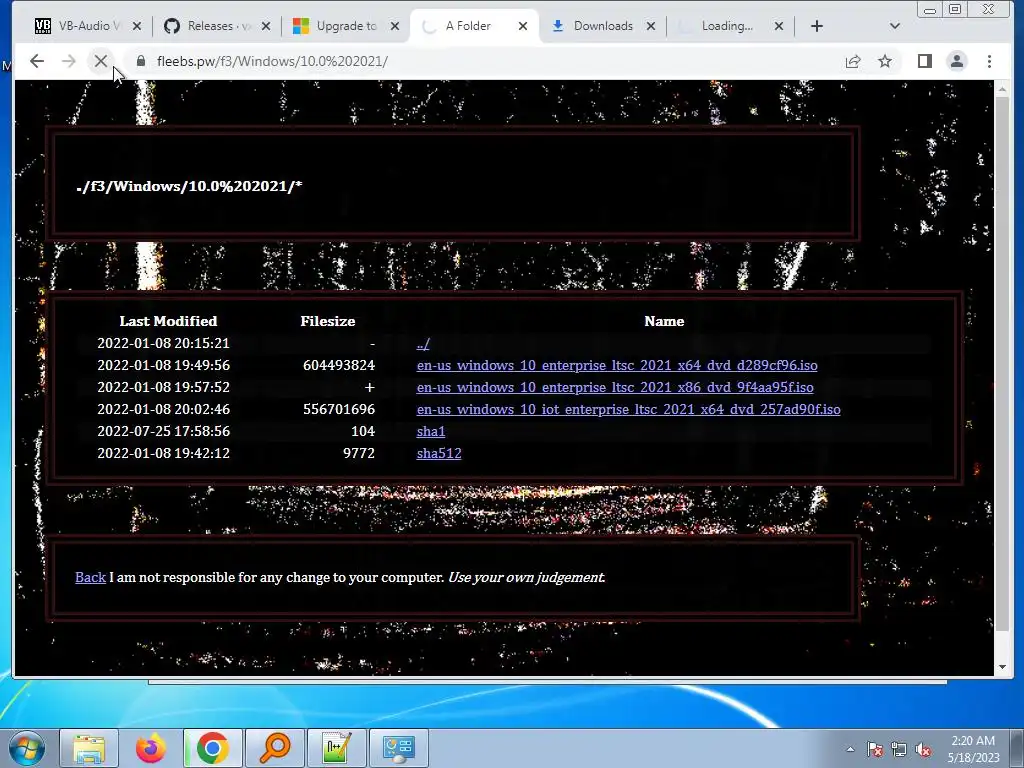Screen dimensions: 1024x768
Task: Stop loading the page
Action: [x=101, y=61]
